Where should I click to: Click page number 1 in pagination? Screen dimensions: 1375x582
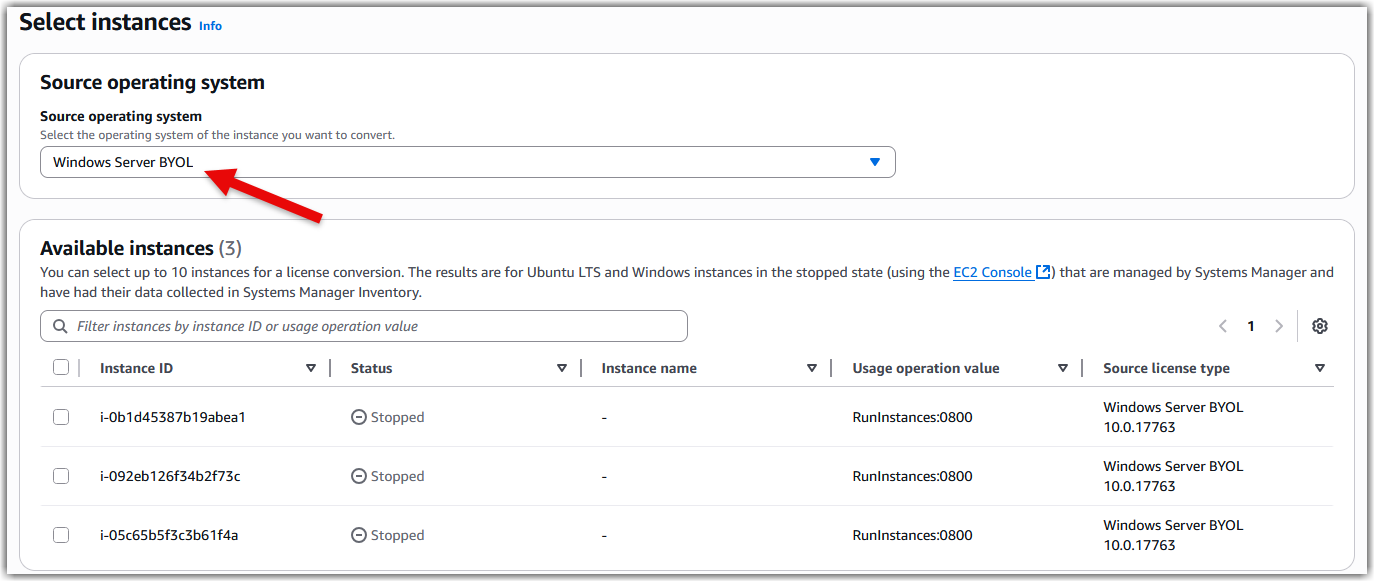point(1251,326)
